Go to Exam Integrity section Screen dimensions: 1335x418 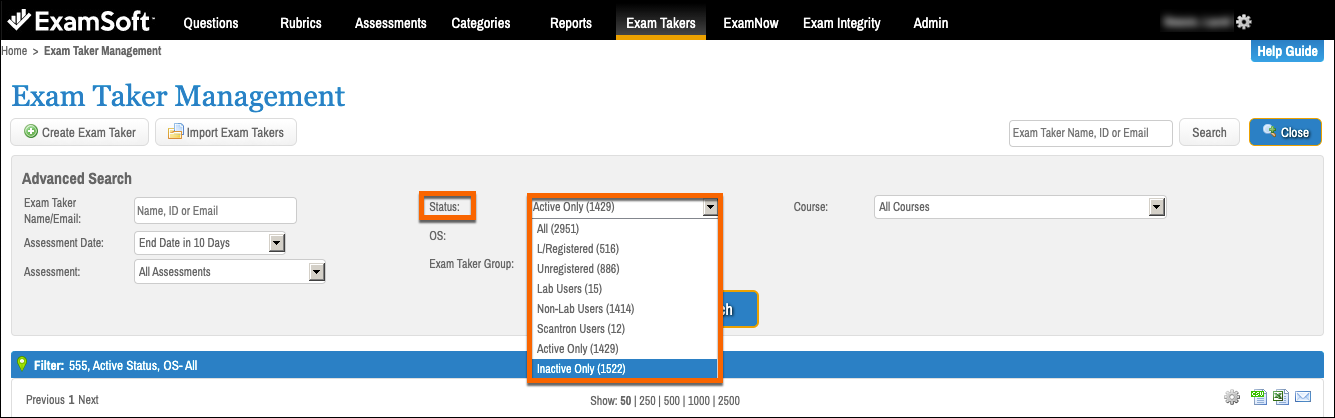pyautogui.click(x=844, y=22)
